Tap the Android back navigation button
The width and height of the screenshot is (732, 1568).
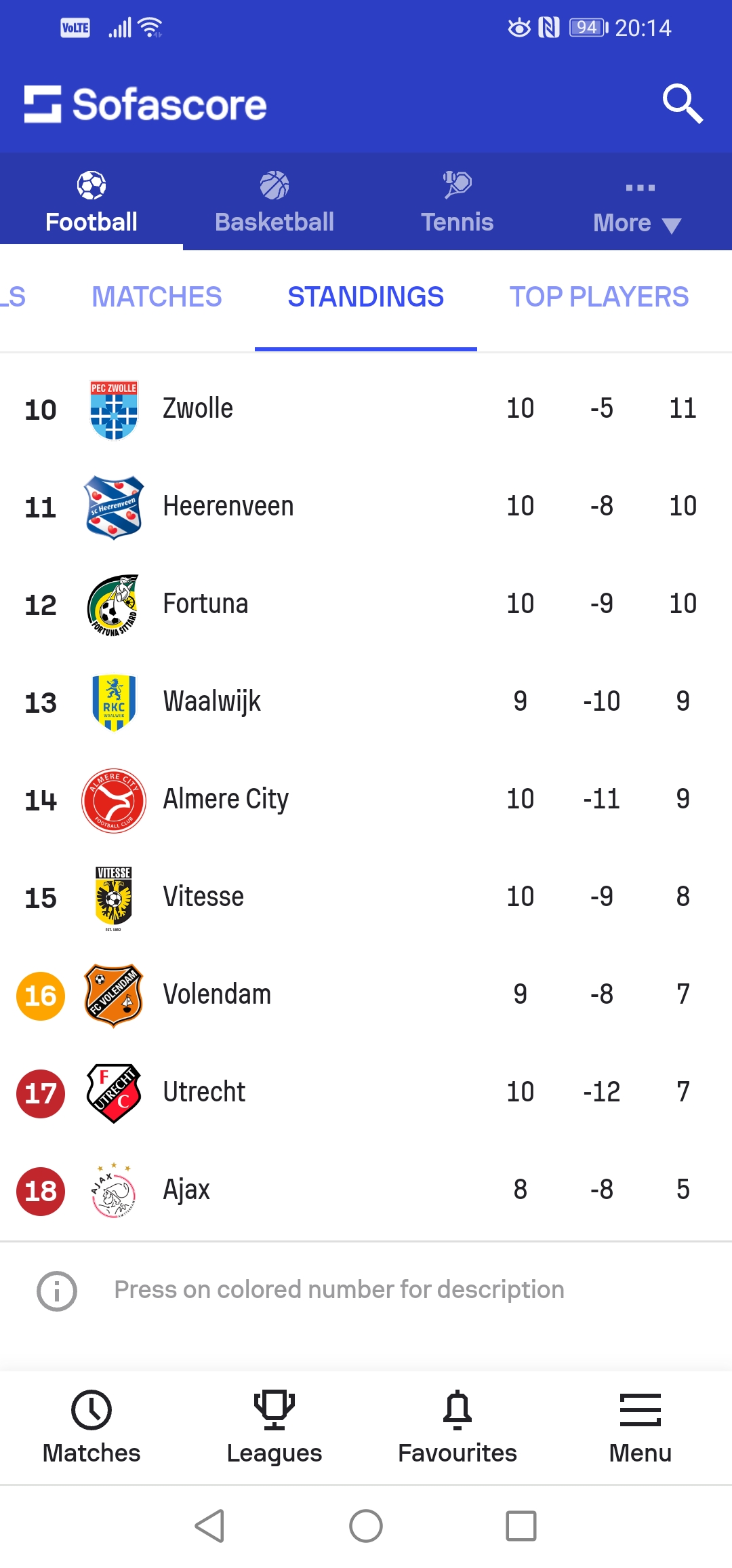click(210, 1526)
